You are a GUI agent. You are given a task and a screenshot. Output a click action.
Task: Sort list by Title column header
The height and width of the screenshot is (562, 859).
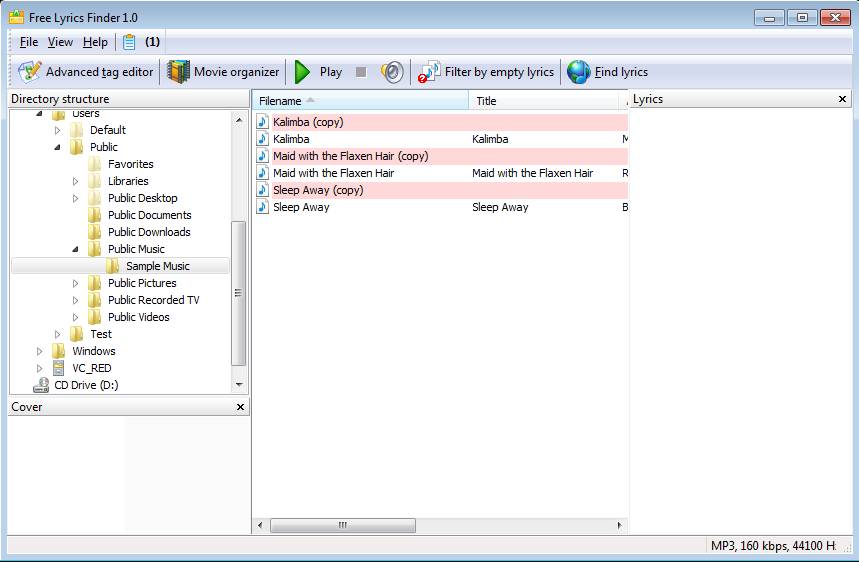pyautogui.click(x=545, y=101)
